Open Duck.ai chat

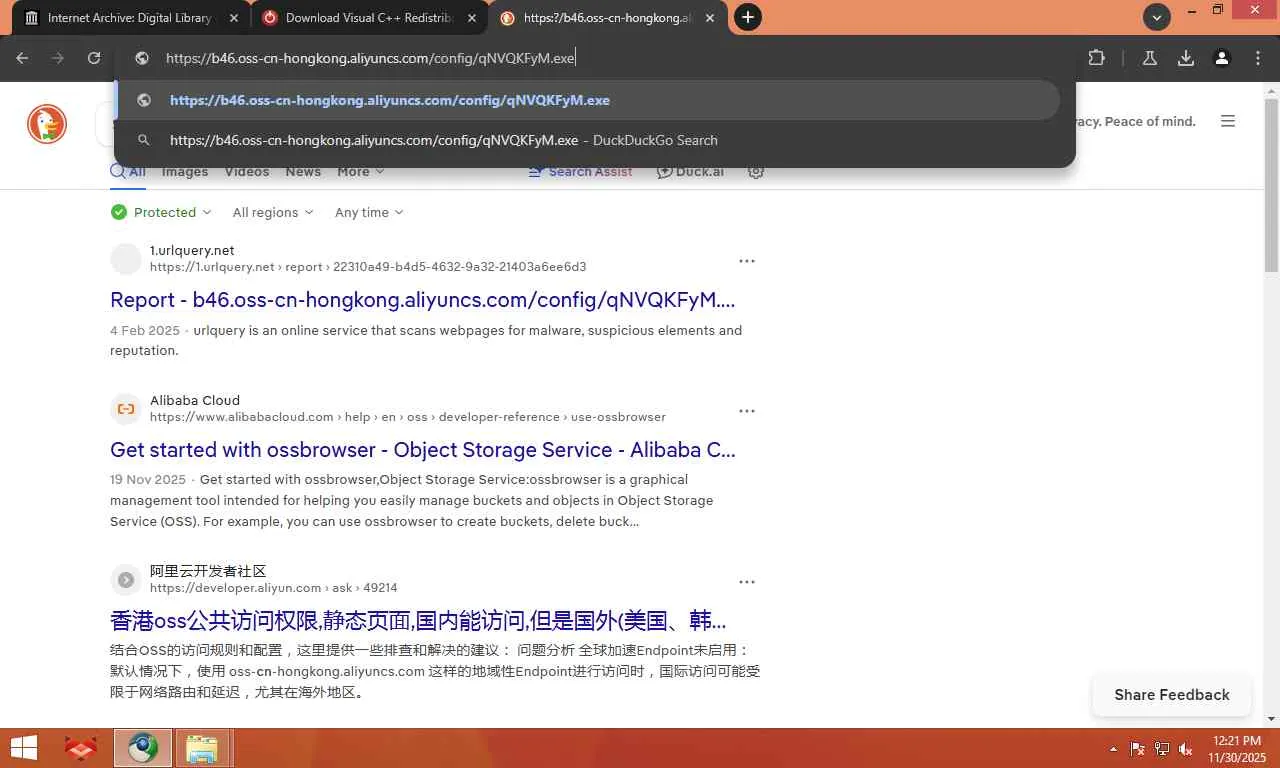pyautogui.click(x=690, y=172)
